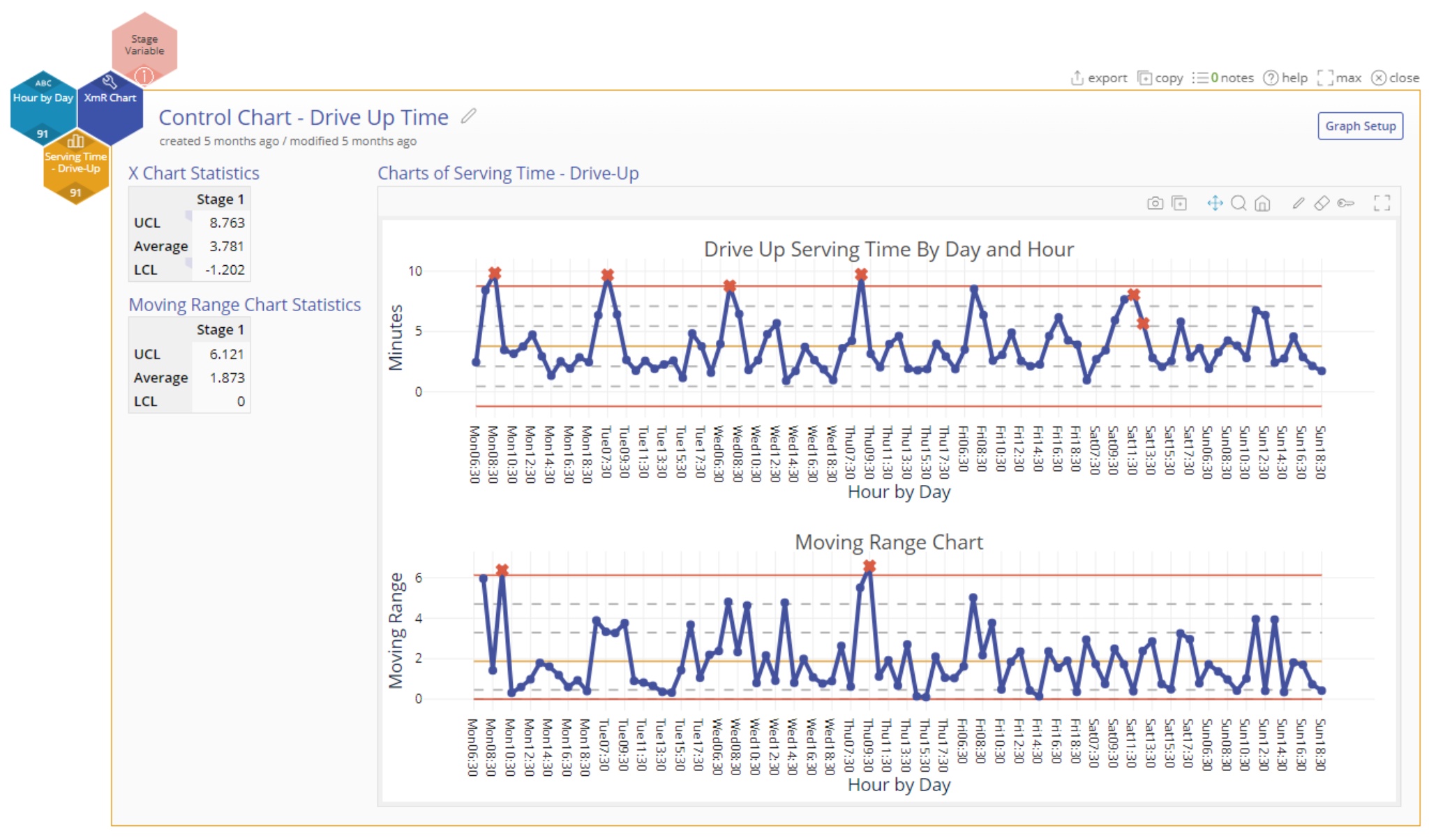1429x840 pixels.
Task: Select the pan (four-arrow) tool
Action: [x=1215, y=203]
